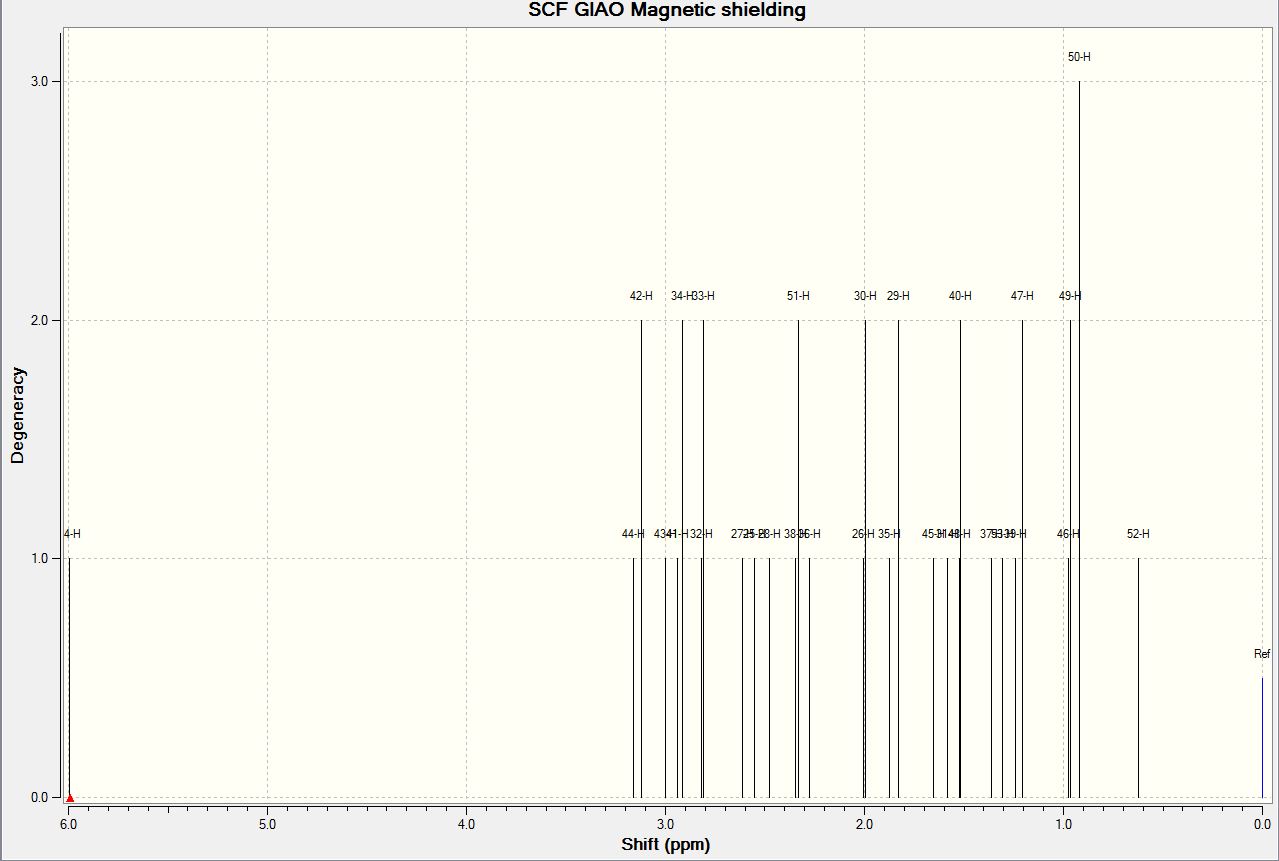Click the 4.0 tick label on shift axis
The width and height of the screenshot is (1279, 861).
(466, 825)
